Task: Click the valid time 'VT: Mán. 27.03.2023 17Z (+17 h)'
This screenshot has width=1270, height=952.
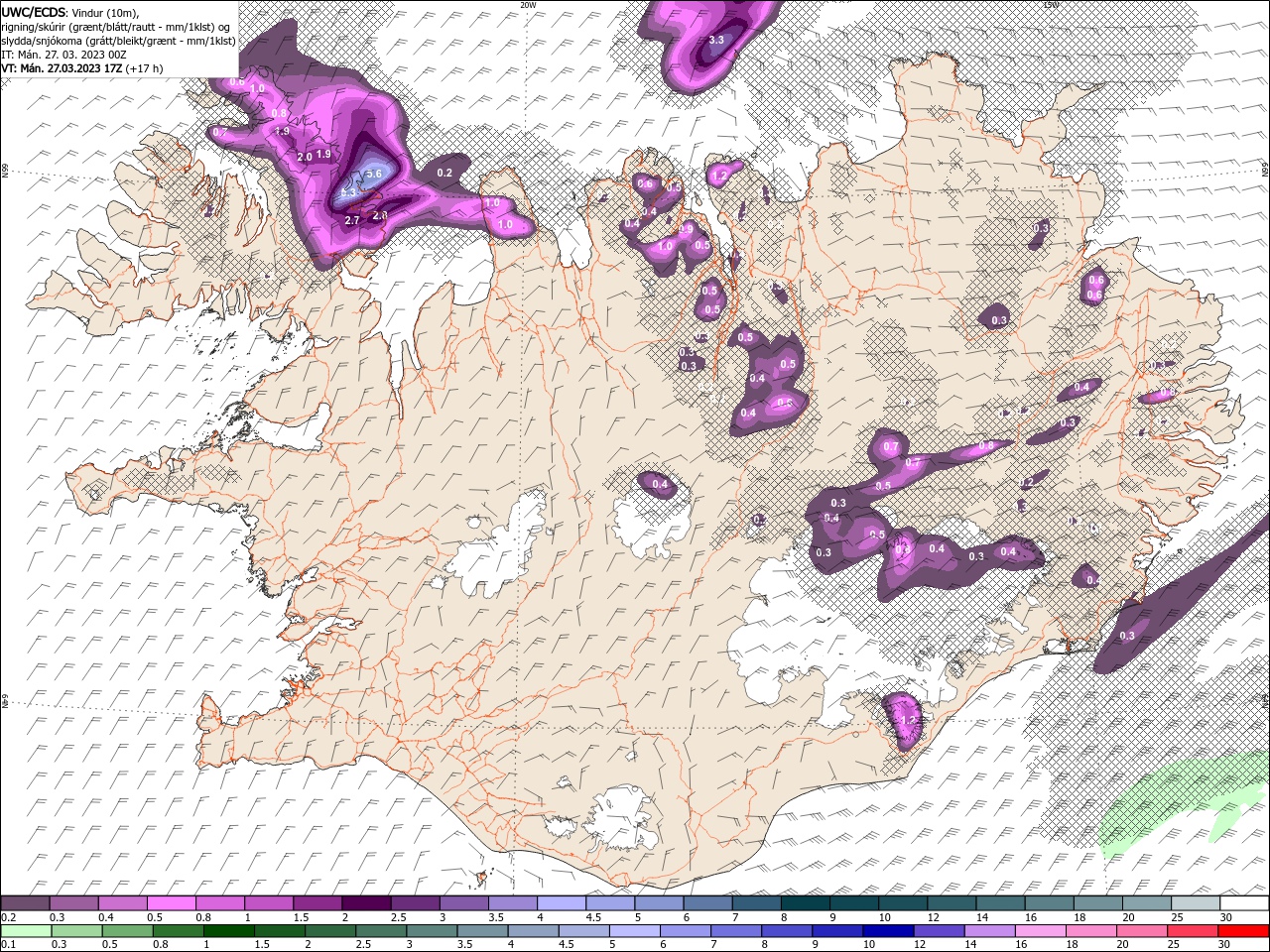Action: coord(82,68)
